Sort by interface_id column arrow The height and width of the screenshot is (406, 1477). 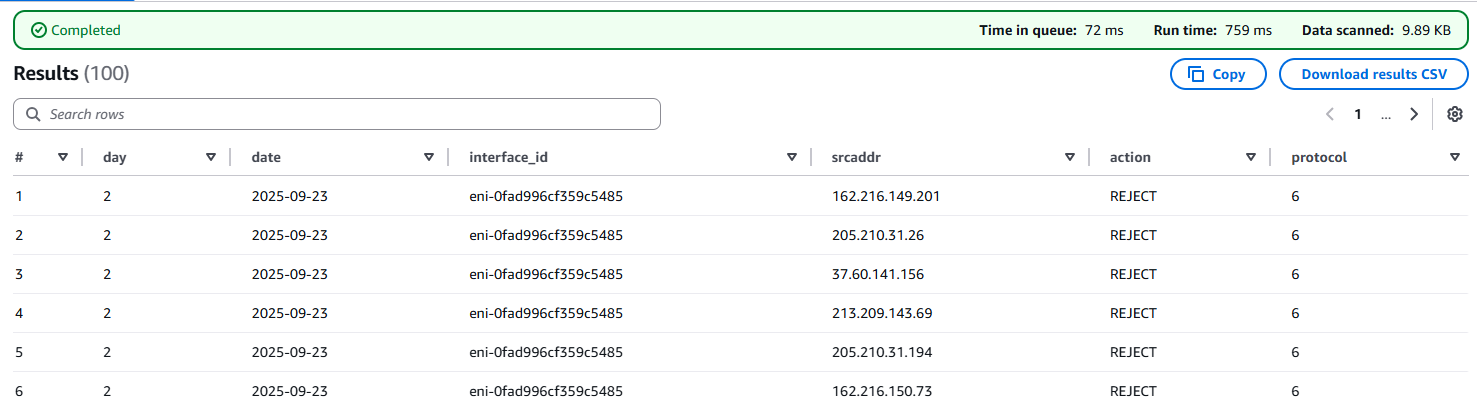(792, 157)
